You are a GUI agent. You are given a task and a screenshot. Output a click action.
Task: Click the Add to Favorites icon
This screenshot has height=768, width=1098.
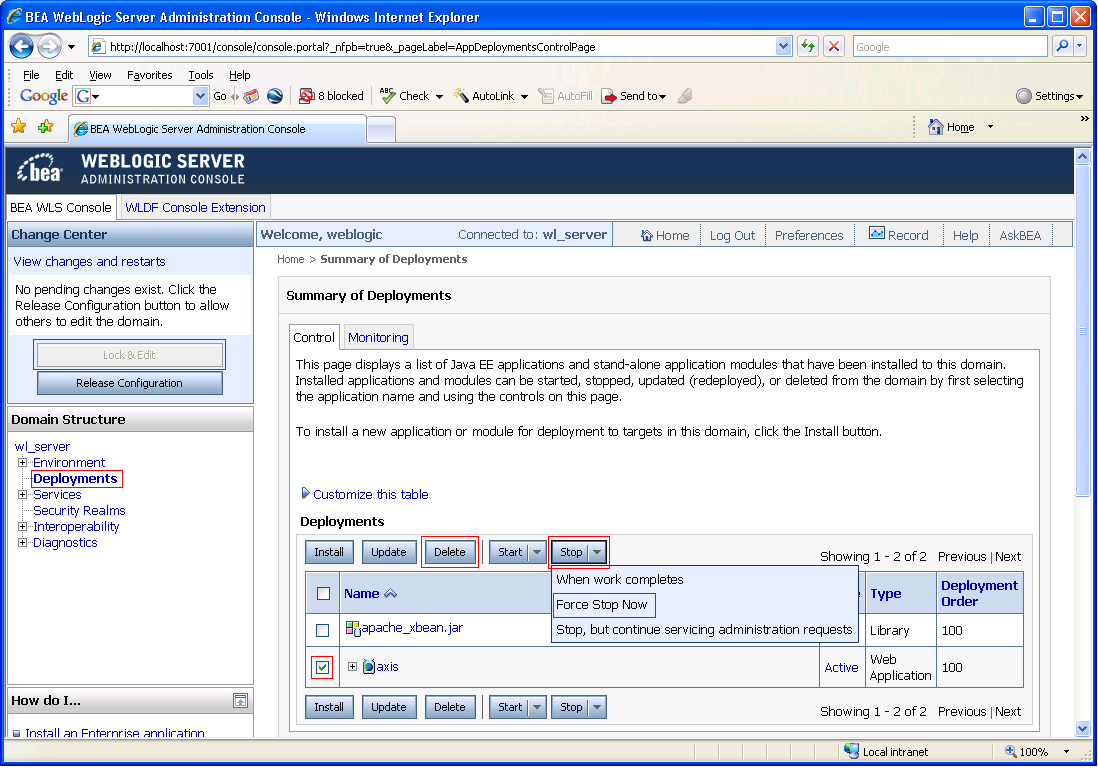[46, 127]
